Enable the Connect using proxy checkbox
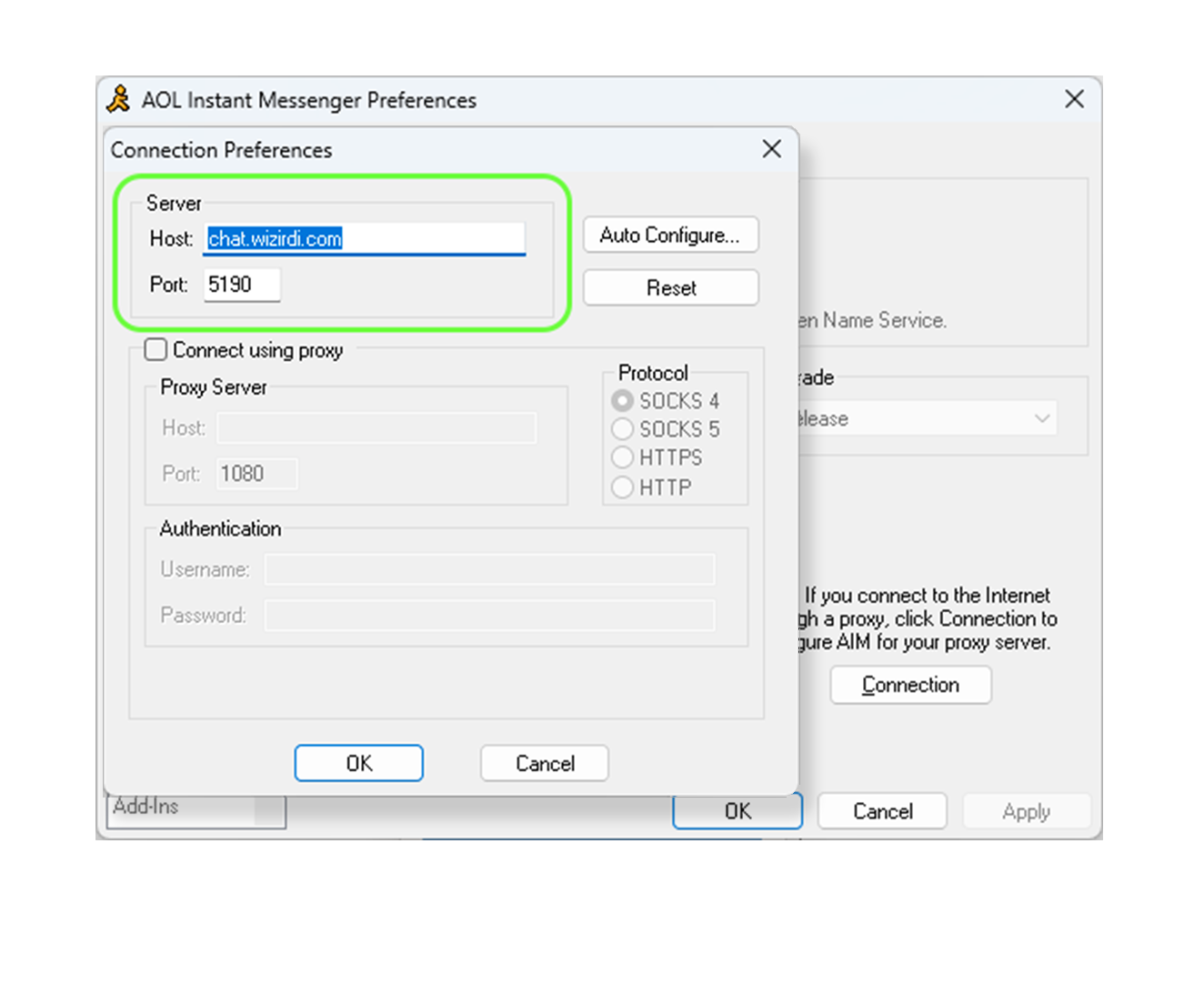Image resolution: width=1204 pixels, height=984 pixels. 156,350
